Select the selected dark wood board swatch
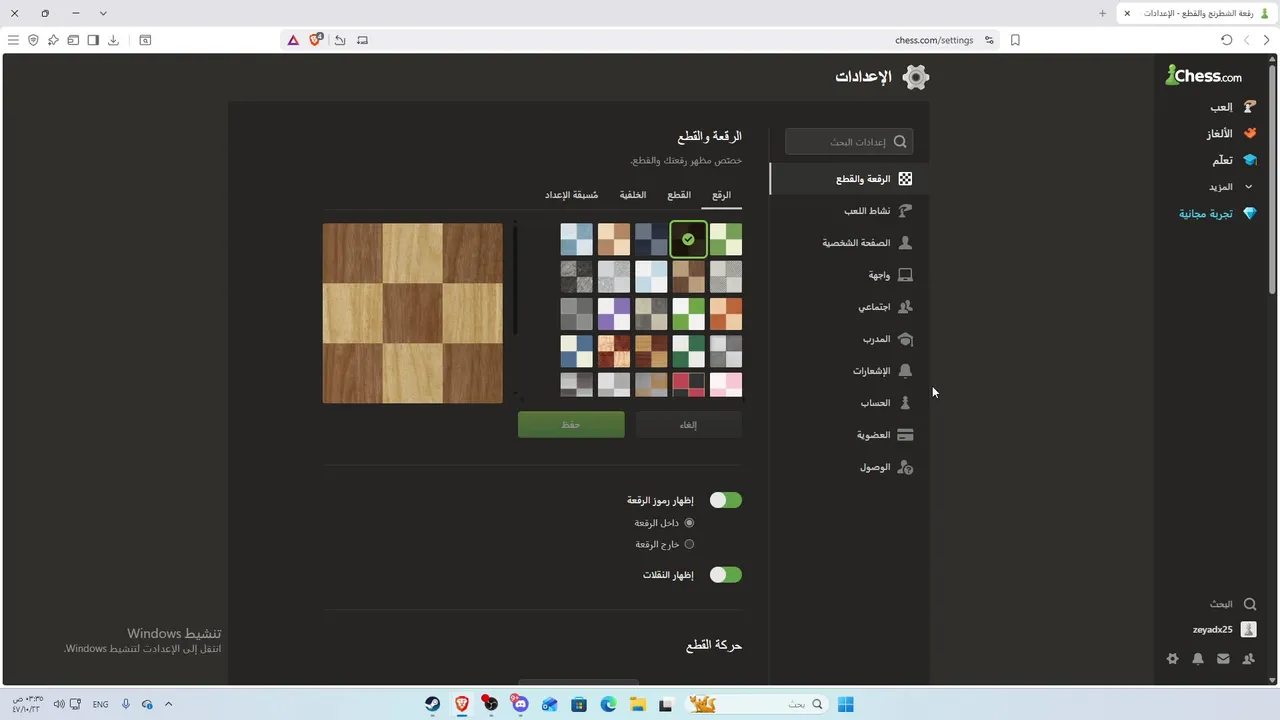The height and width of the screenshot is (720, 1280). tap(688, 240)
